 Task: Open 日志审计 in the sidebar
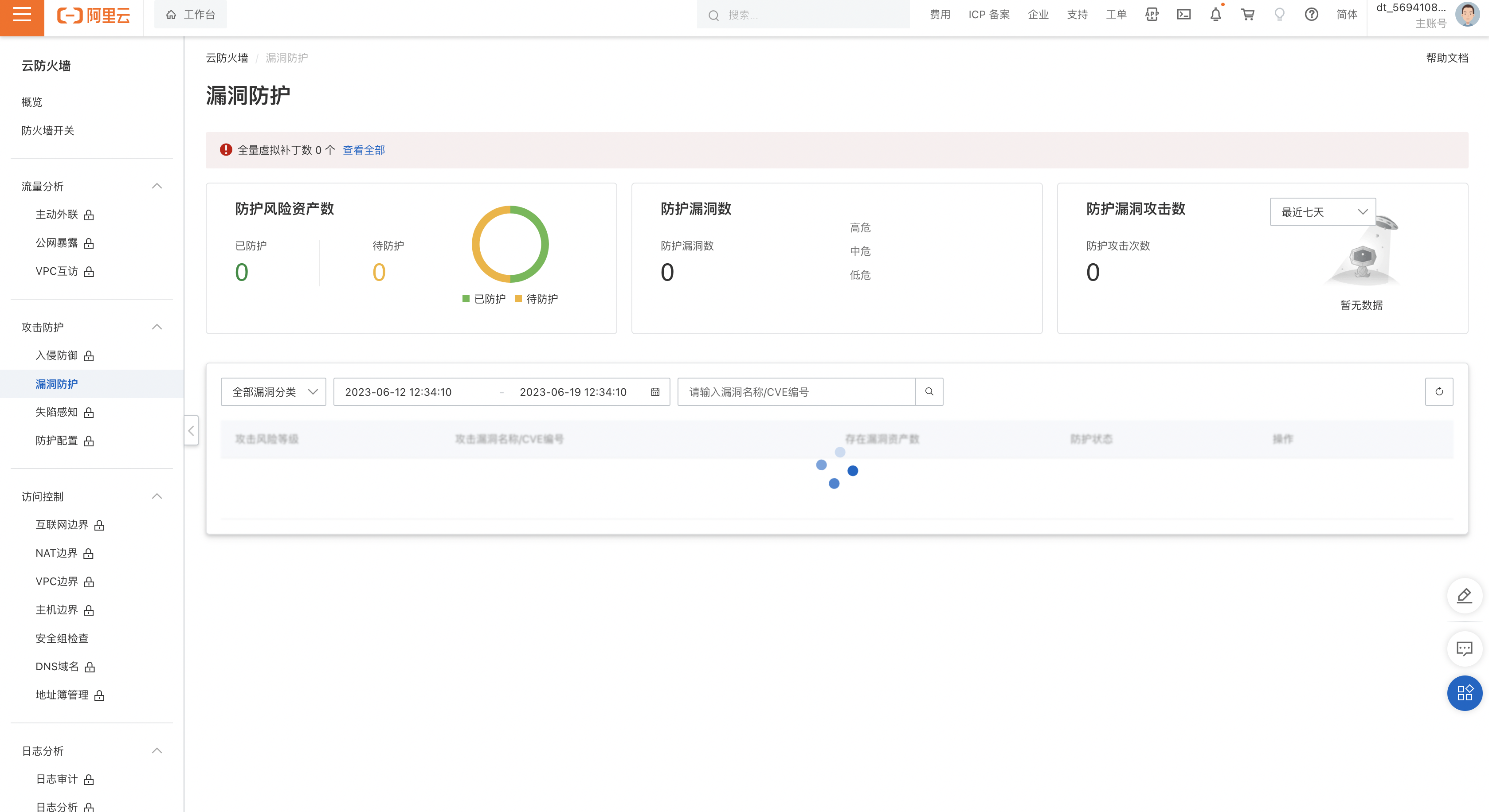(57, 780)
